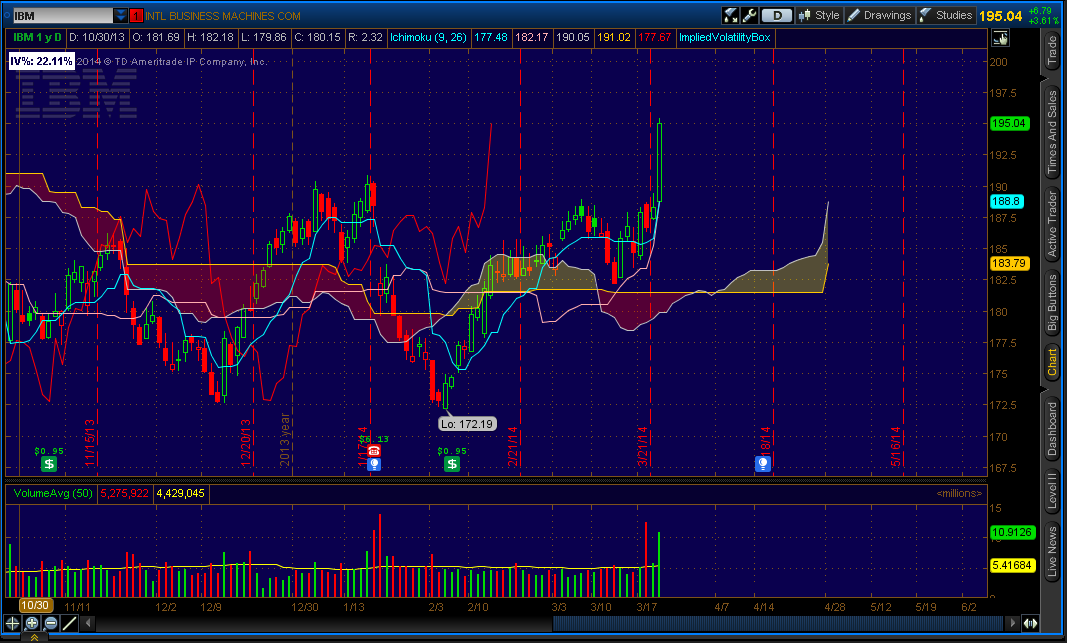
Task: Click the horizontal time axis scrollbar thumb
Action: pos(778,623)
